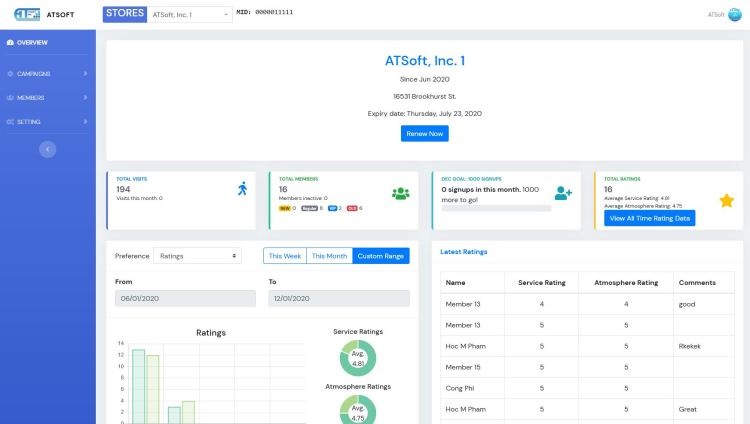Open the user avatar at top right
The height and width of the screenshot is (424, 750).
pos(734,15)
